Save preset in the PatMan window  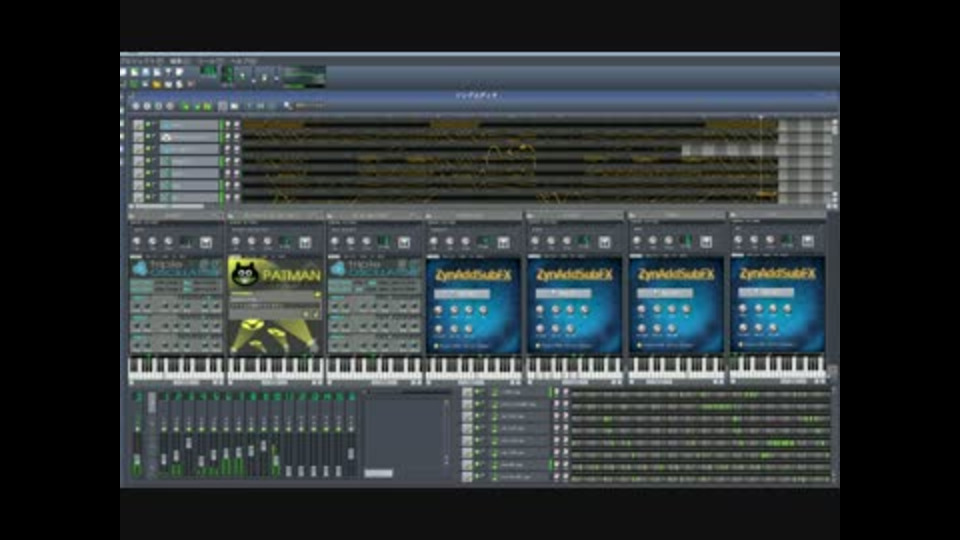[305, 242]
